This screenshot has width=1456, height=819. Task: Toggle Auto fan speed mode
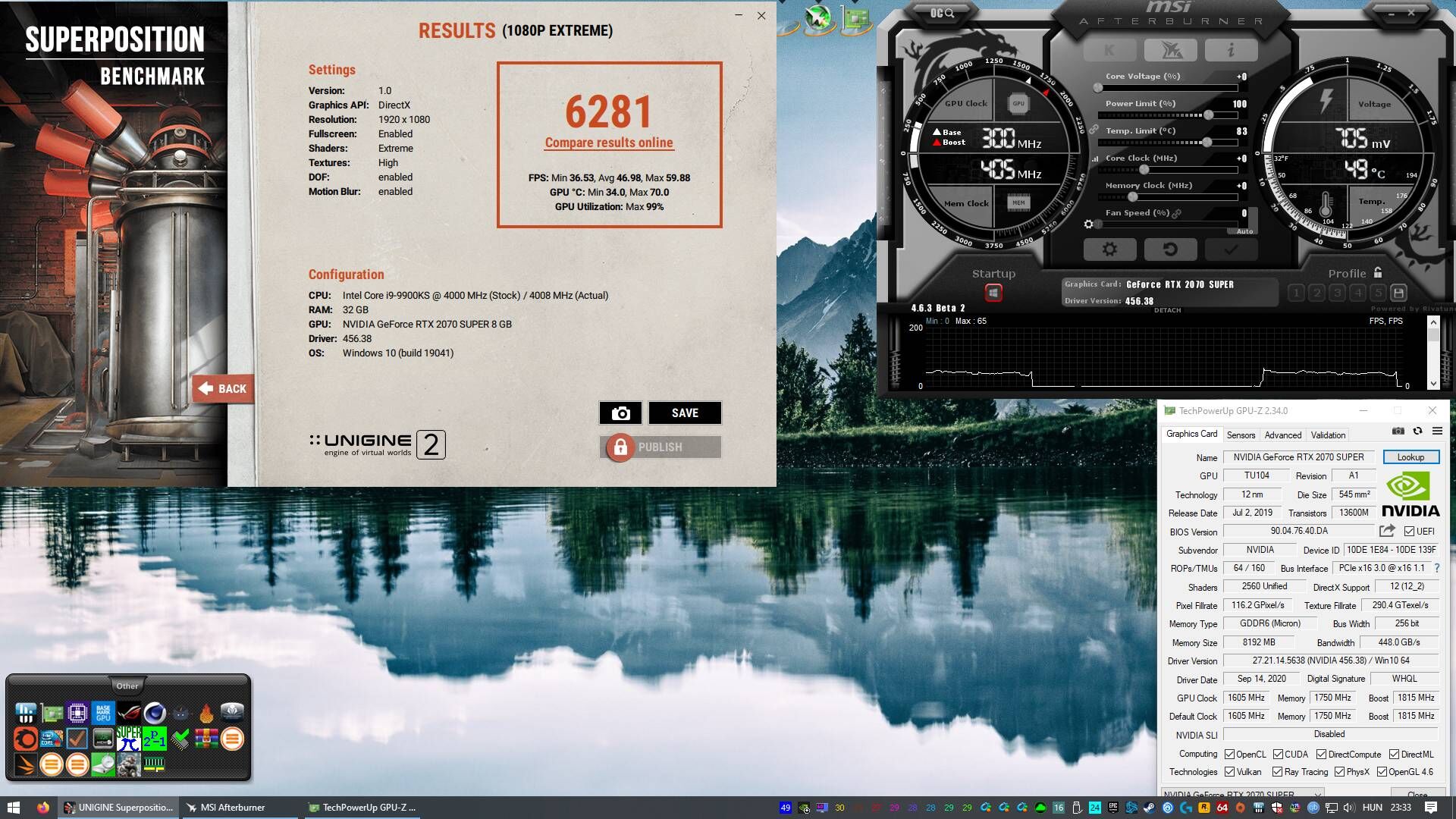click(1244, 231)
